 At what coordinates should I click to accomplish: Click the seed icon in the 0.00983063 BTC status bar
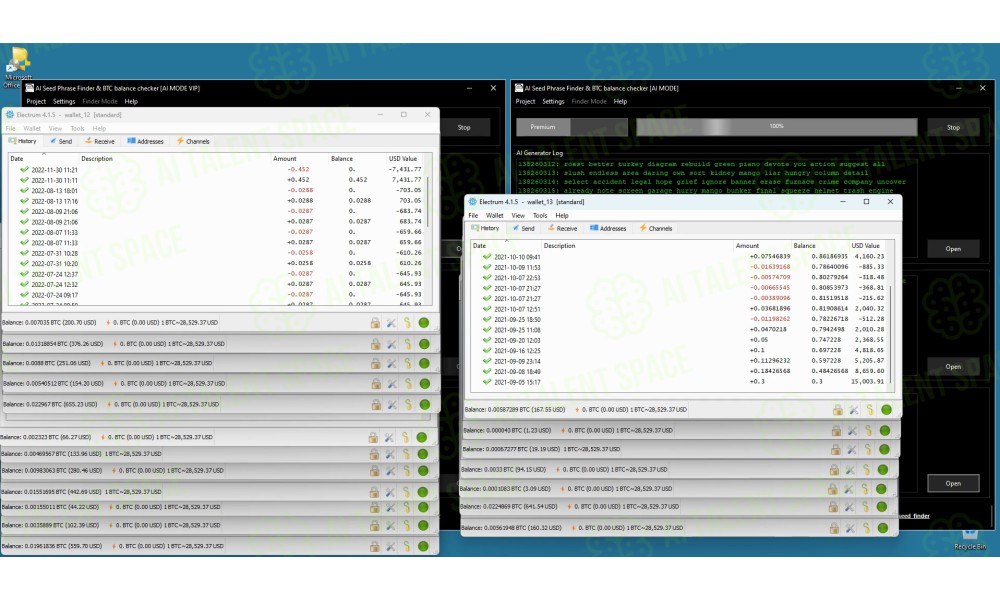pyautogui.click(x=406, y=471)
